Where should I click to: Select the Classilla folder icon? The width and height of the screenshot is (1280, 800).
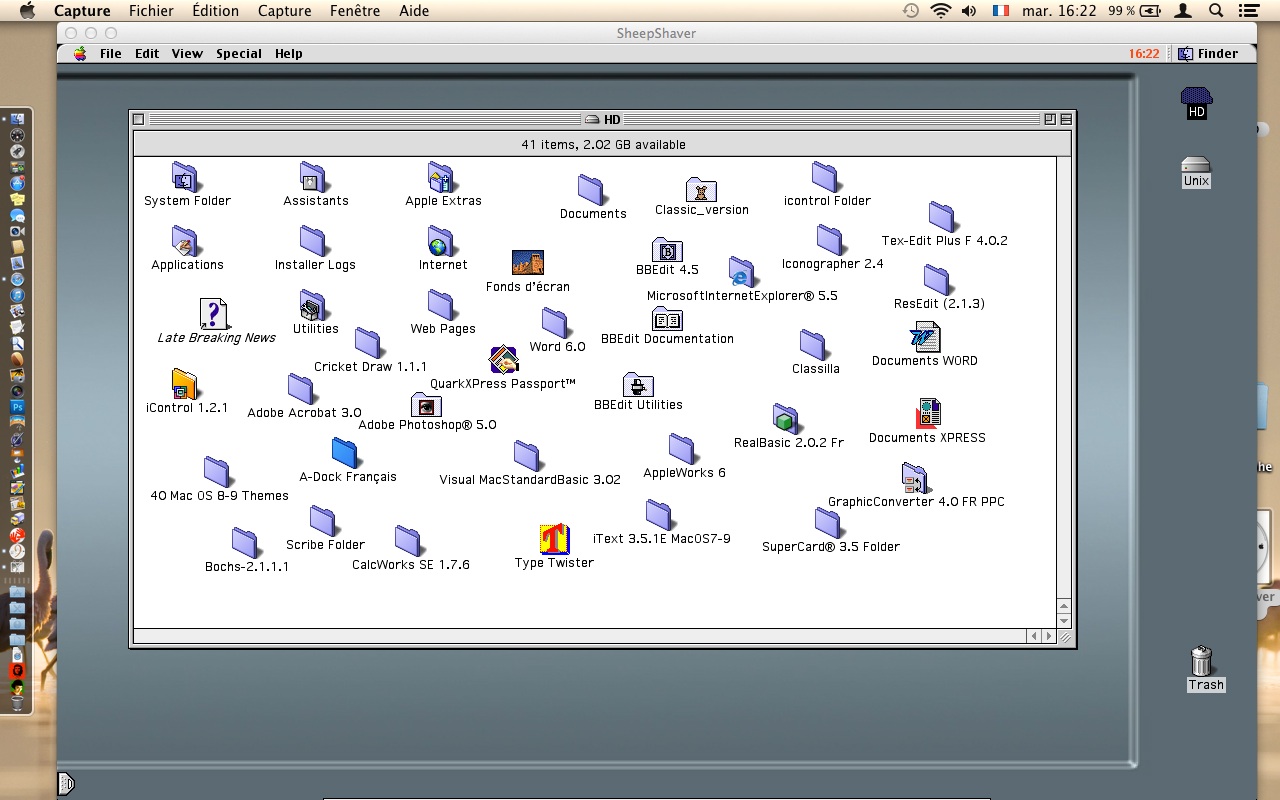click(x=814, y=345)
